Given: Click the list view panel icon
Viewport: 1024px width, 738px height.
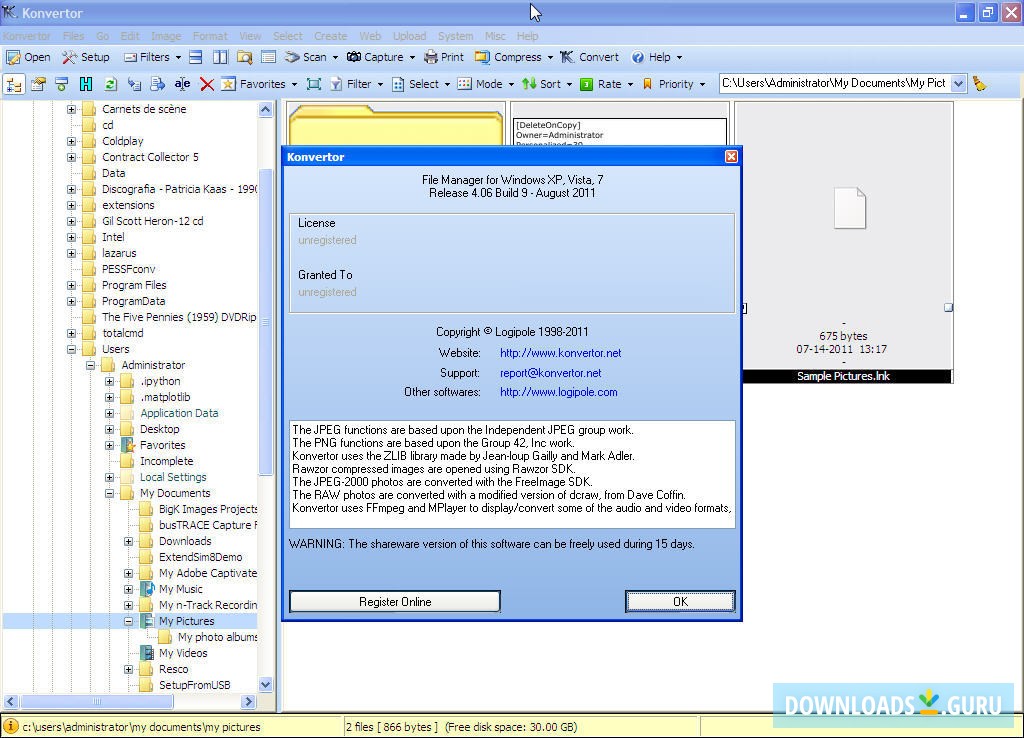Looking at the screenshot, I should tap(268, 57).
